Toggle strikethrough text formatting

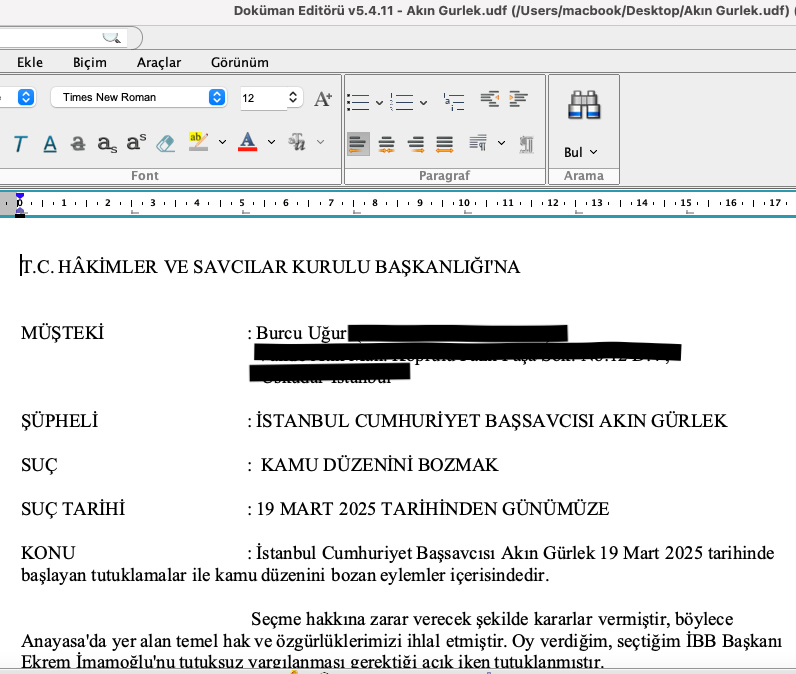78,144
